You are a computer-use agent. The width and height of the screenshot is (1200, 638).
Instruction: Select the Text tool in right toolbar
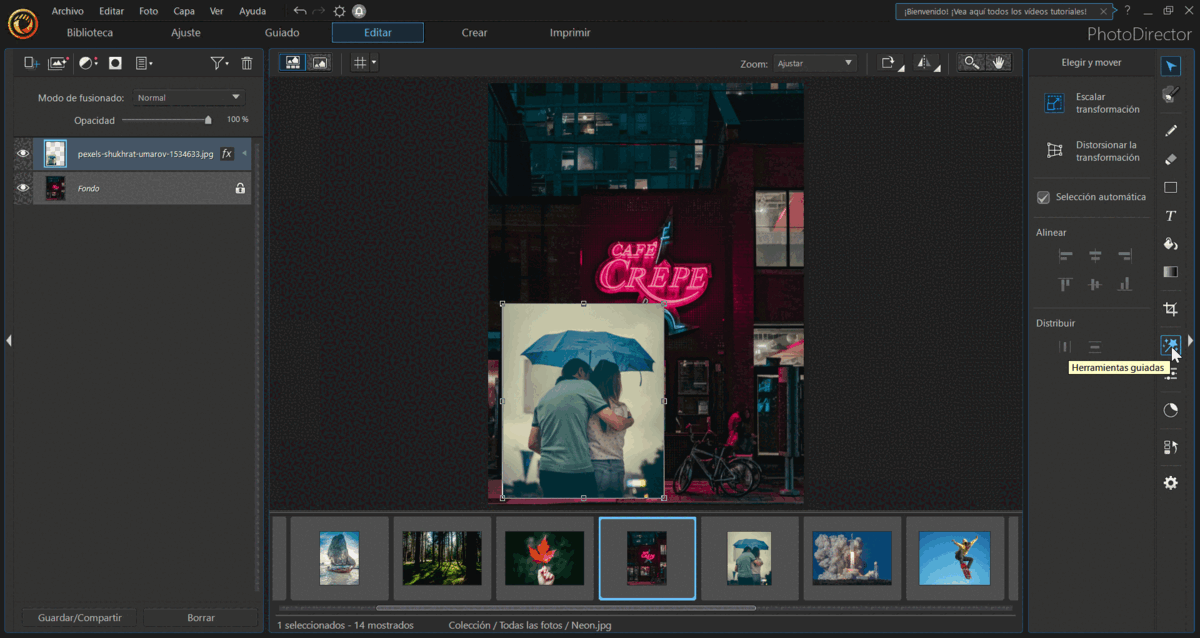click(x=1170, y=216)
